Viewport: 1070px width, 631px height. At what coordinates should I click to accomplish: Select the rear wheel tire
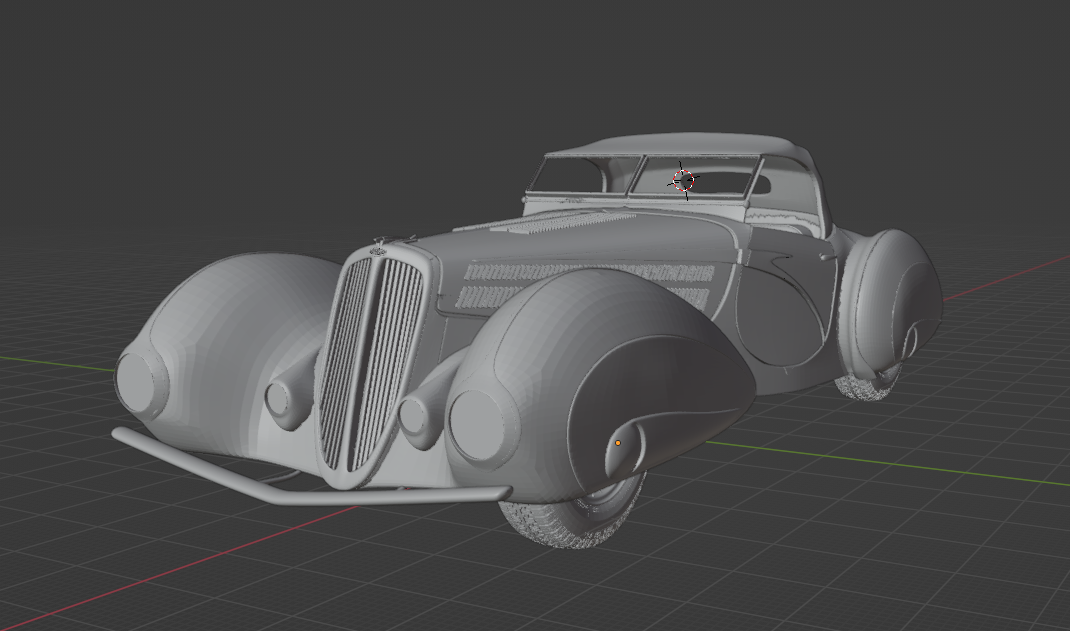(869, 383)
